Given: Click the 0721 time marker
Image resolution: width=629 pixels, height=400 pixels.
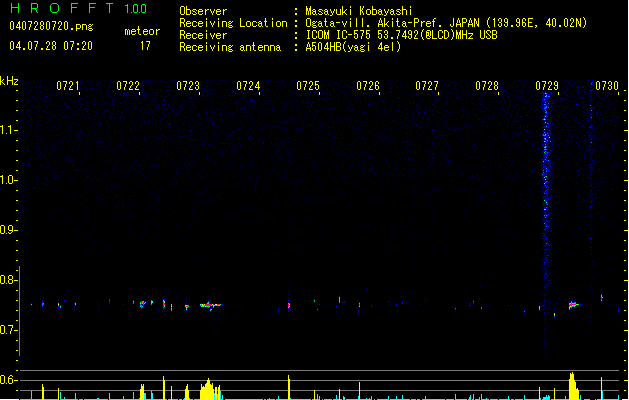Looking at the screenshot, I should pos(68,86).
